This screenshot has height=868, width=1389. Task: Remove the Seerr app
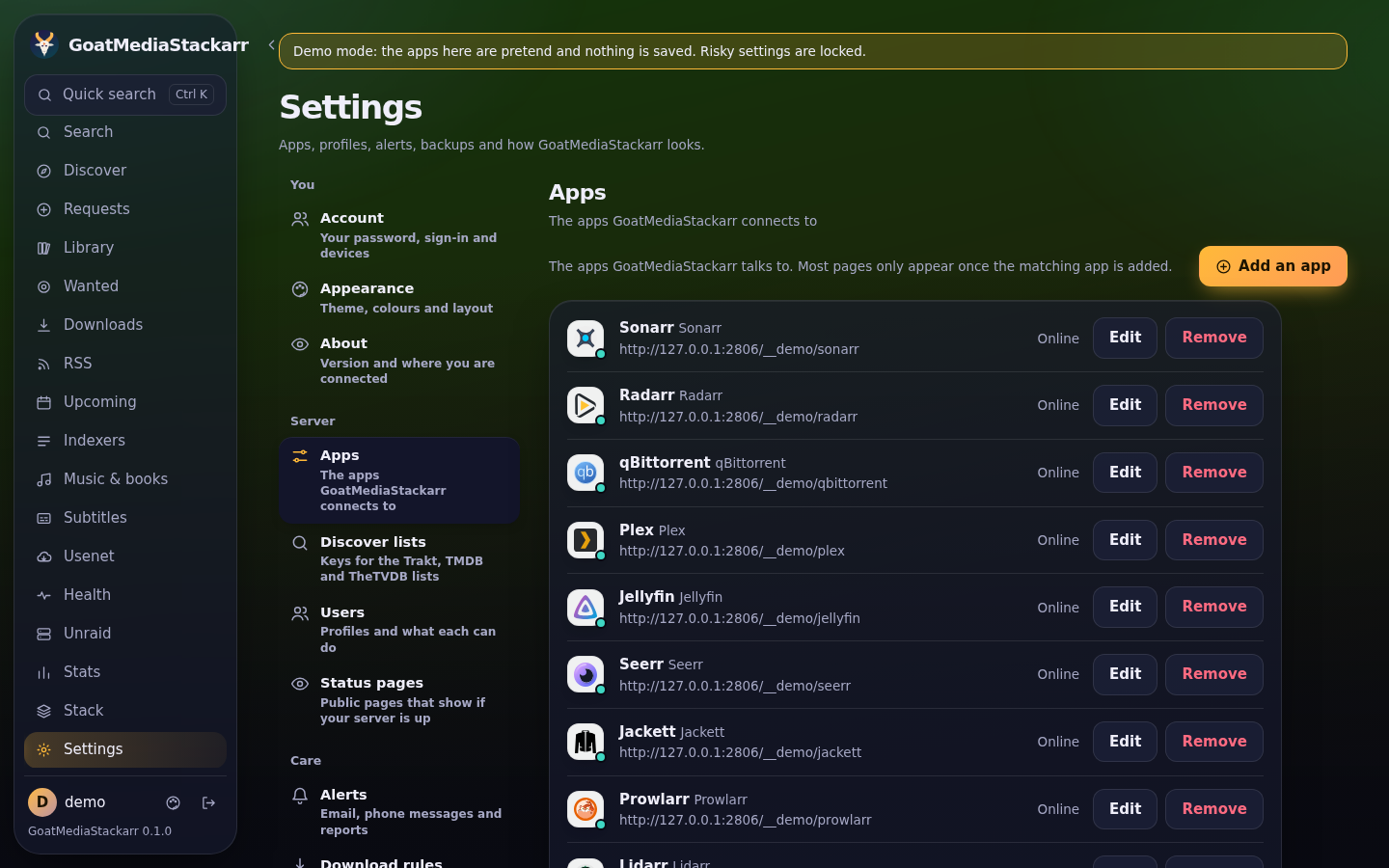click(x=1214, y=674)
